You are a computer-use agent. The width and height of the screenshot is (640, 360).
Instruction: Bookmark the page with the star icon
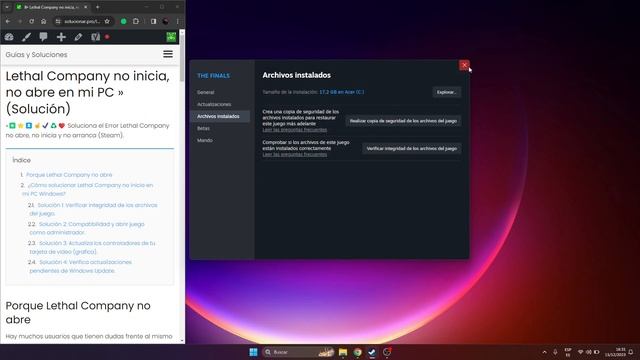(107, 21)
